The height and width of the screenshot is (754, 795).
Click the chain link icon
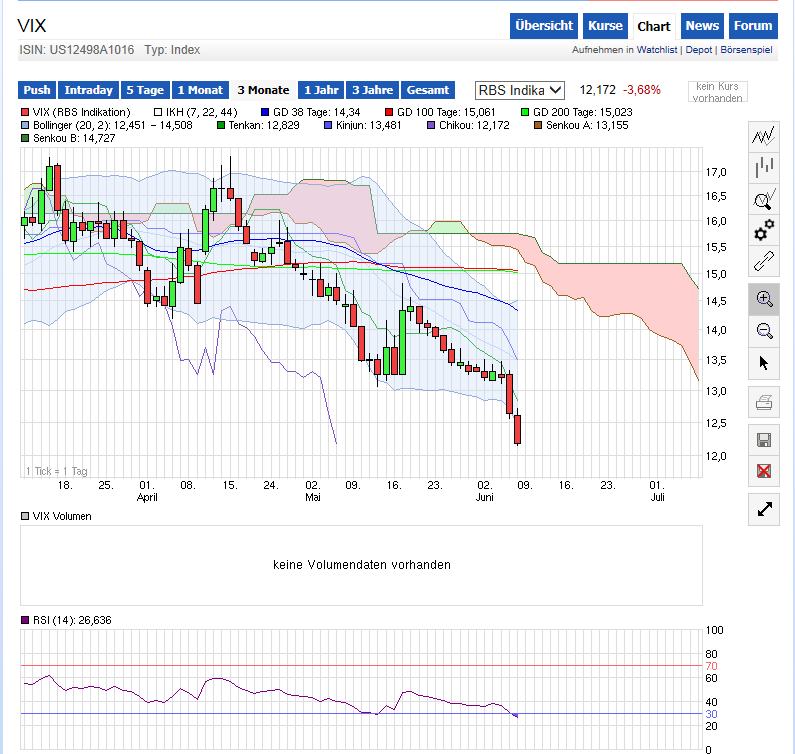click(x=765, y=262)
